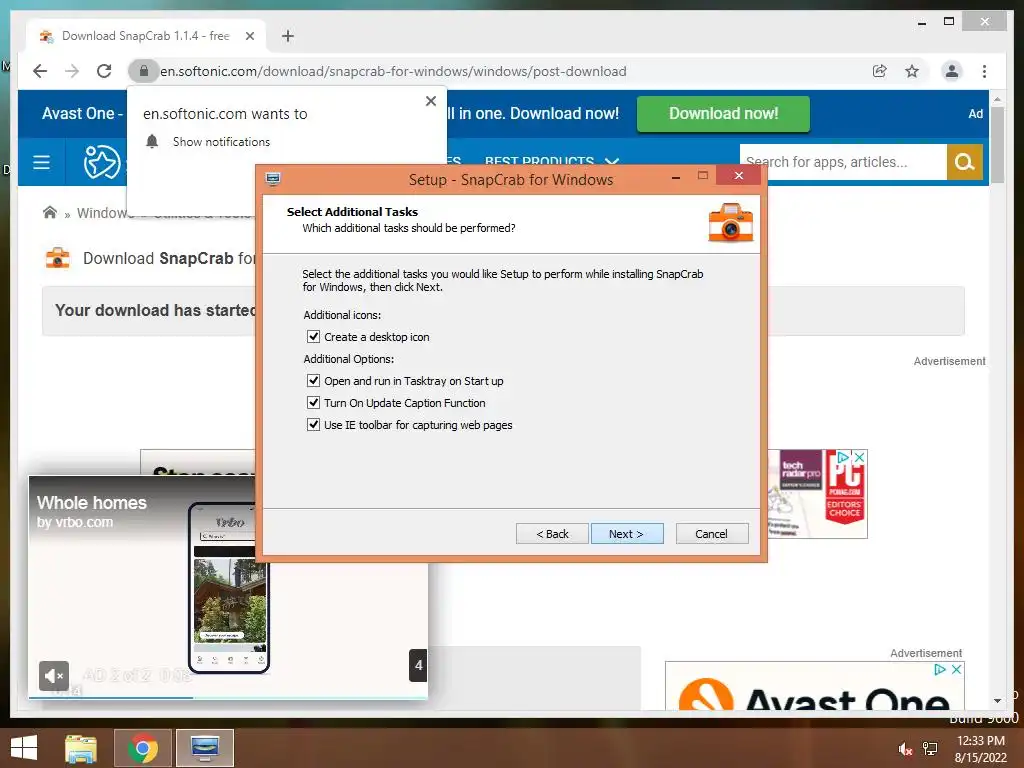Dismiss the notification permission popup
The height and width of the screenshot is (768, 1024).
[431, 101]
